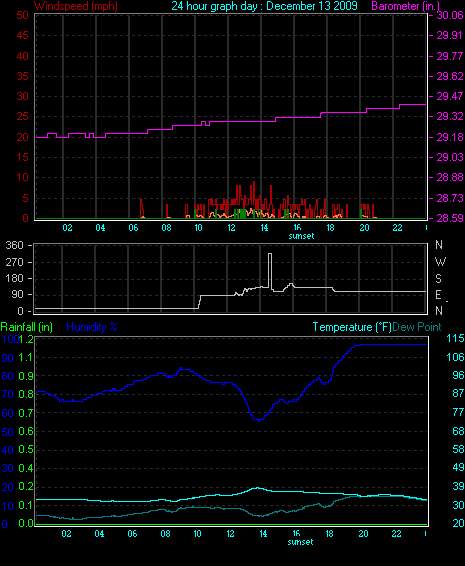Select the temperature axis value 87
Screen dimensions: 465x566
458,393
